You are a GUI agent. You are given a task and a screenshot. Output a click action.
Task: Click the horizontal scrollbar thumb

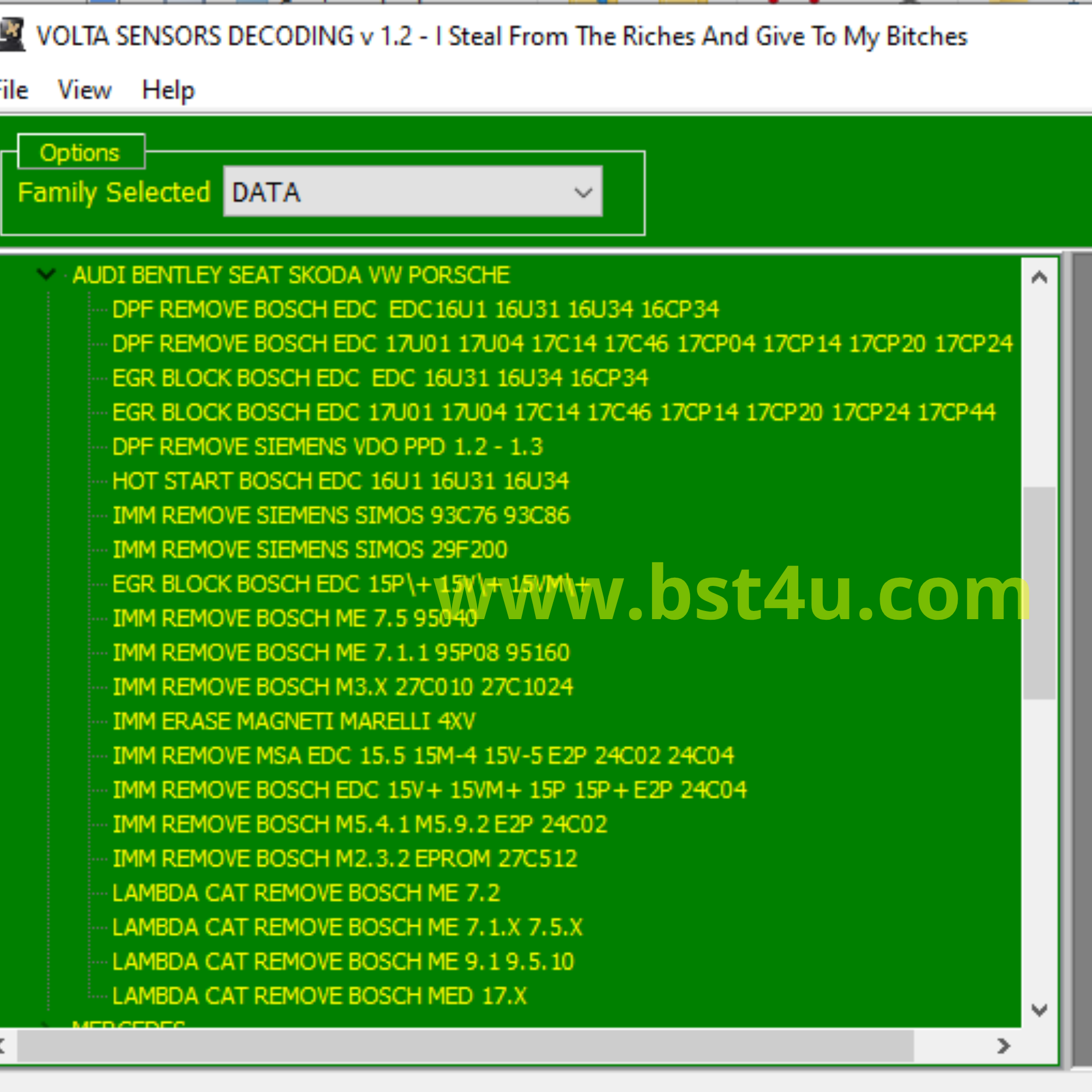(466, 1046)
